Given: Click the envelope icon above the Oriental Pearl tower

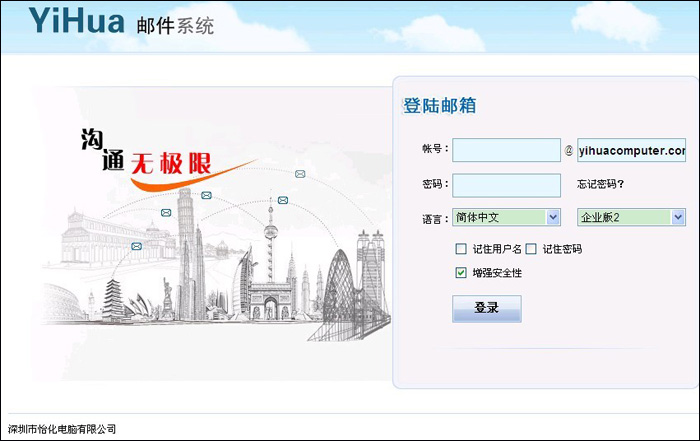Looking at the screenshot, I should point(283,201).
